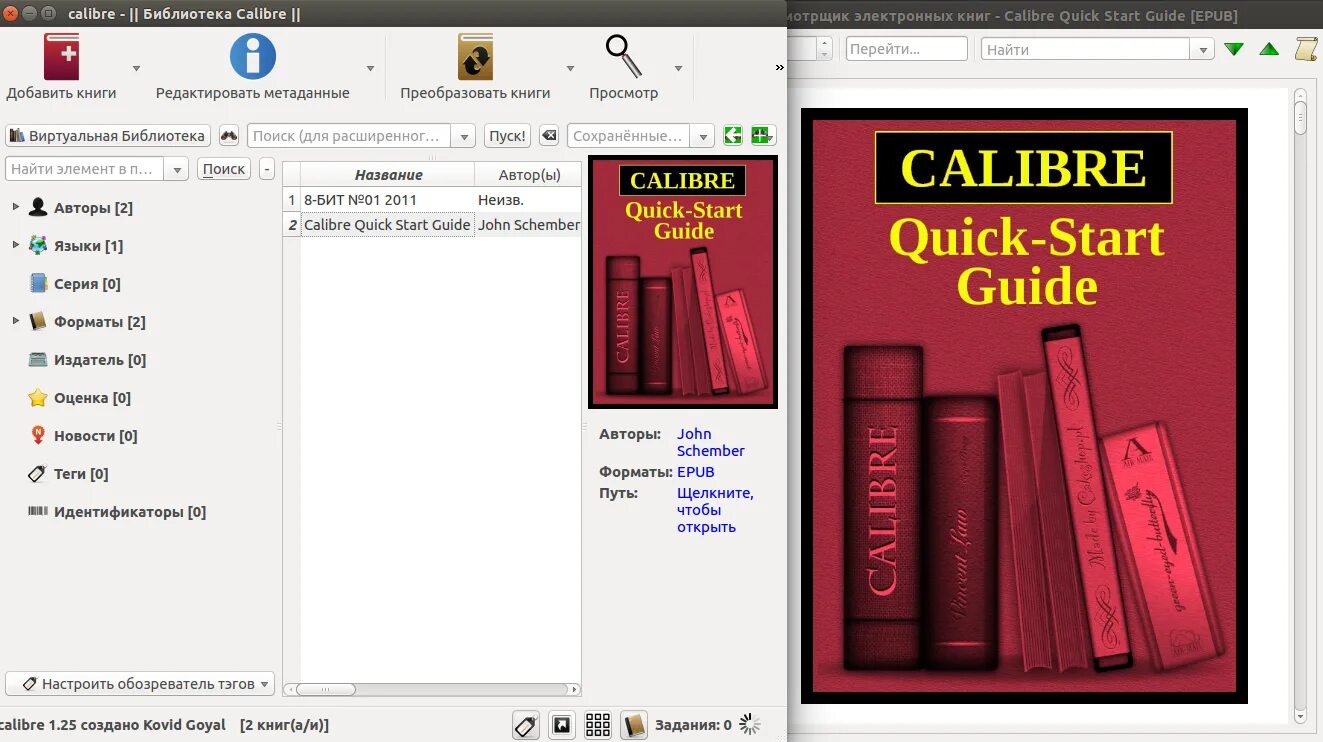Click the Неизв. author cell
The image size is (1323, 742).
[527, 200]
